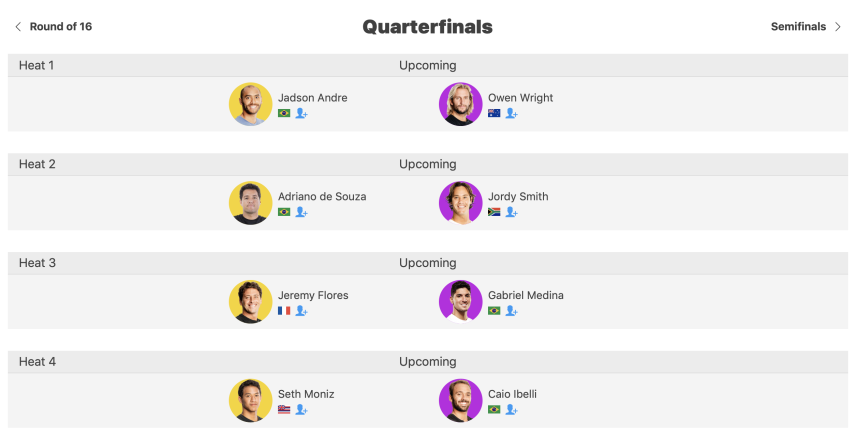The height and width of the screenshot is (438, 856).
Task: Follow Jadson Andre via add-user icon
Action: click(301, 113)
